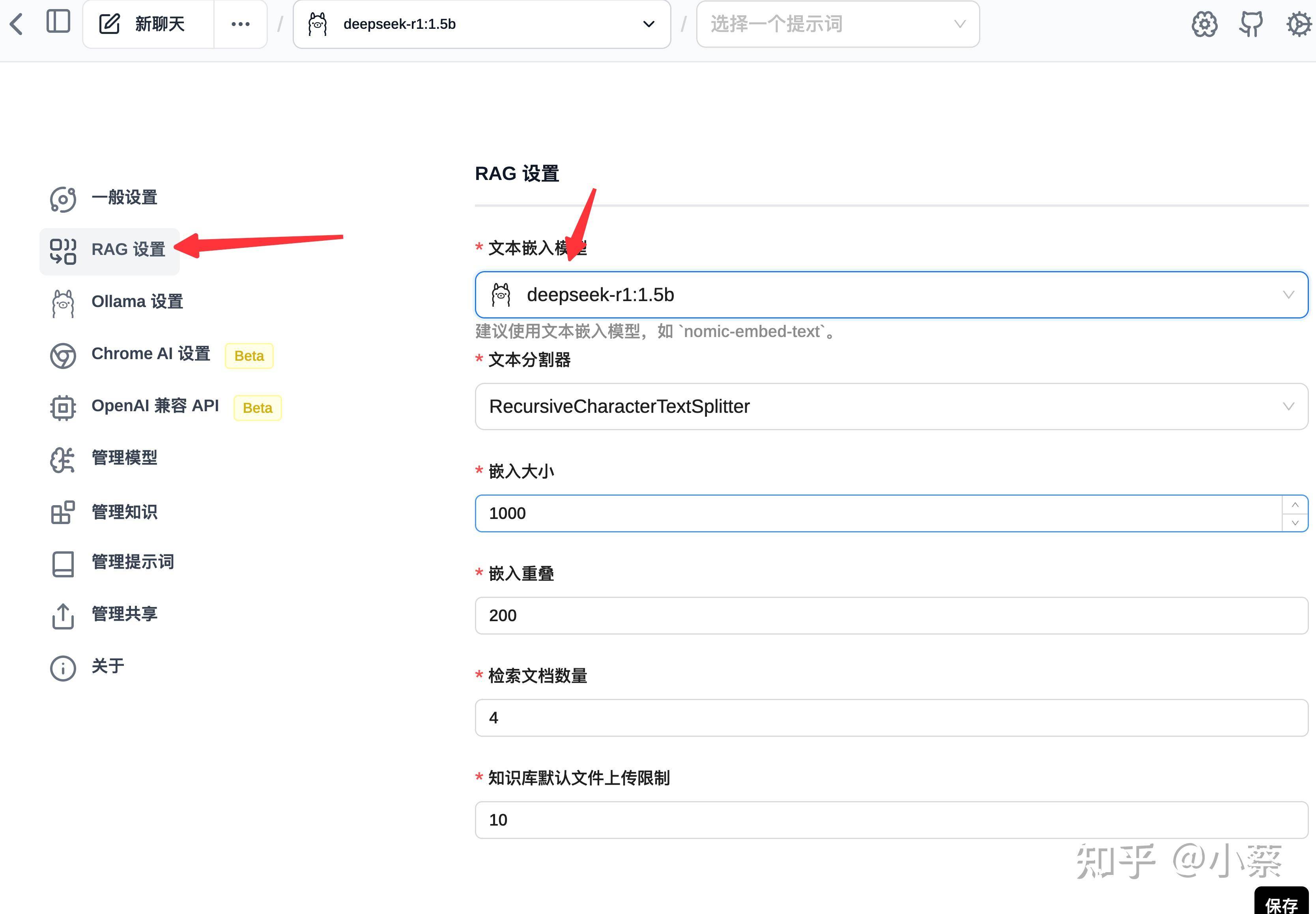Click the info circle icon for 关于
The width and height of the screenshot is (1316, 914).
point(63,668)
